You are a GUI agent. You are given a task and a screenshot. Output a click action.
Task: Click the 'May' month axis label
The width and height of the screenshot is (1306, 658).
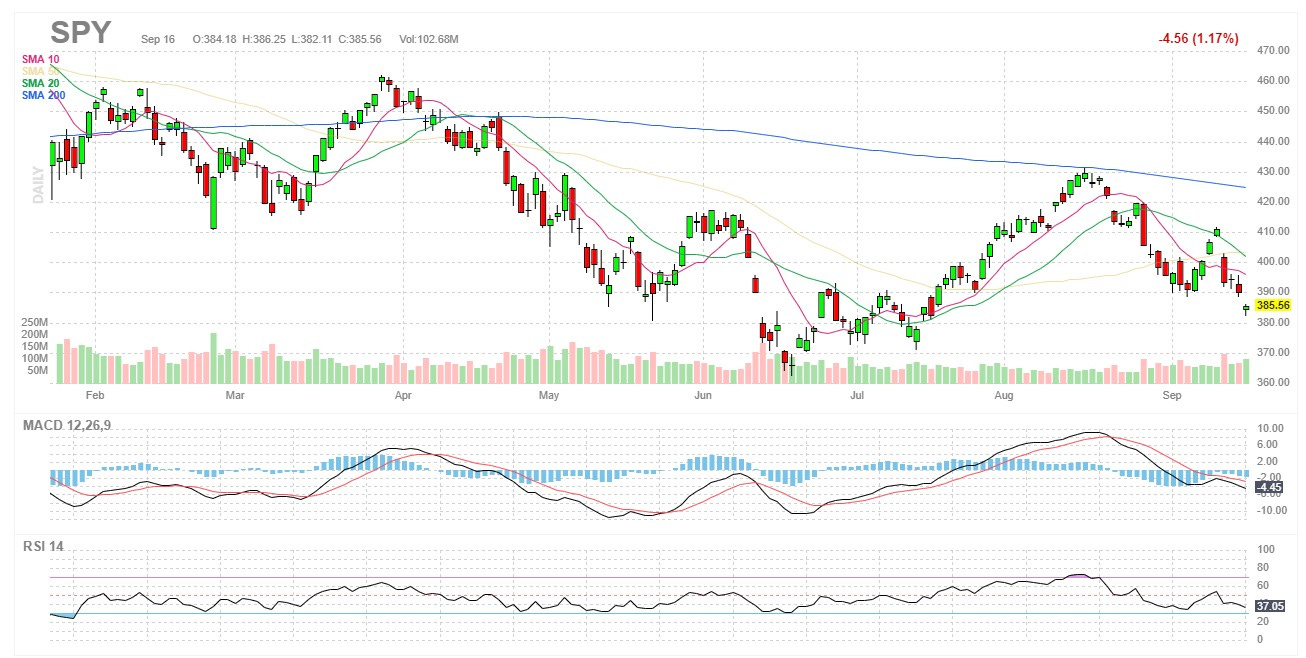548,395
